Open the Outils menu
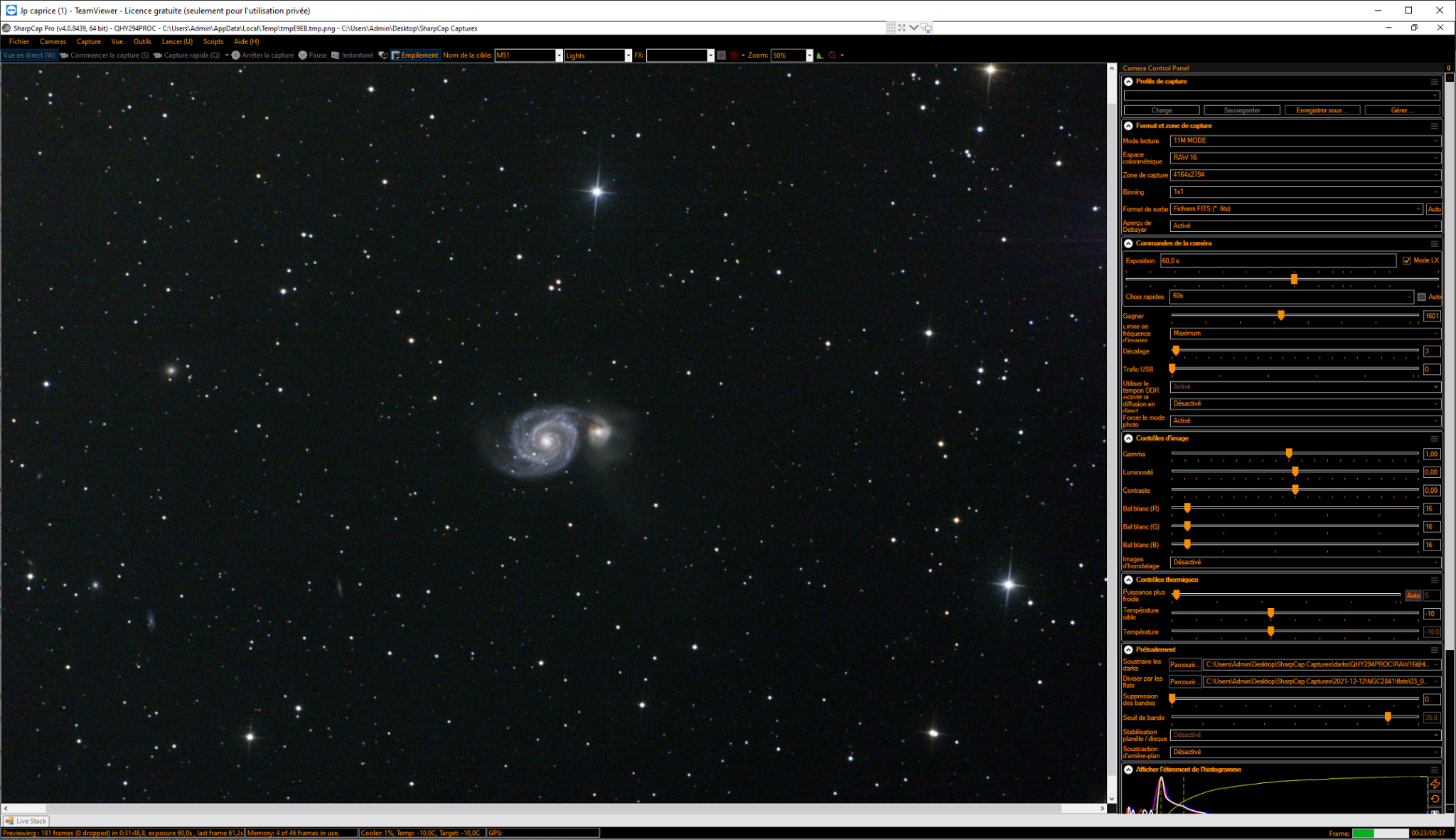Viewport: 1456px width, 840px height. point(142,42)
